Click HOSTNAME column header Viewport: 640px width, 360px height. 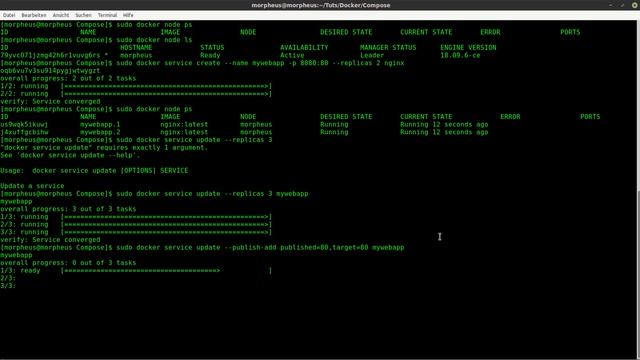(x=136, y=47)
